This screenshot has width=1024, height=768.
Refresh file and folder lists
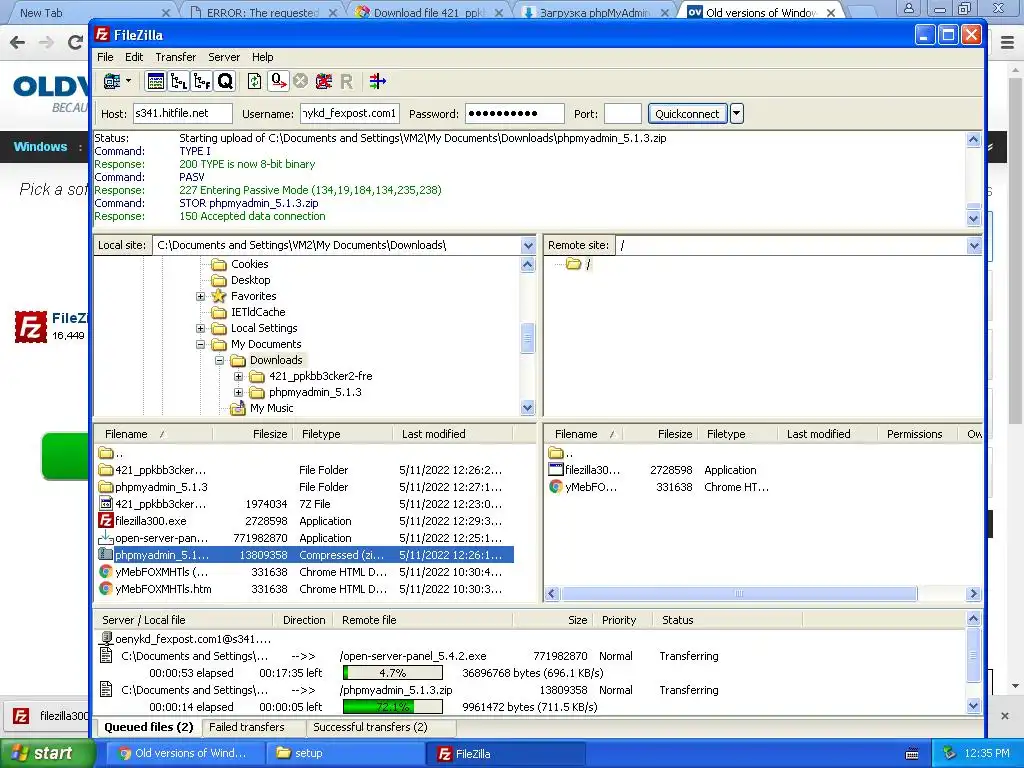point(254,82)
